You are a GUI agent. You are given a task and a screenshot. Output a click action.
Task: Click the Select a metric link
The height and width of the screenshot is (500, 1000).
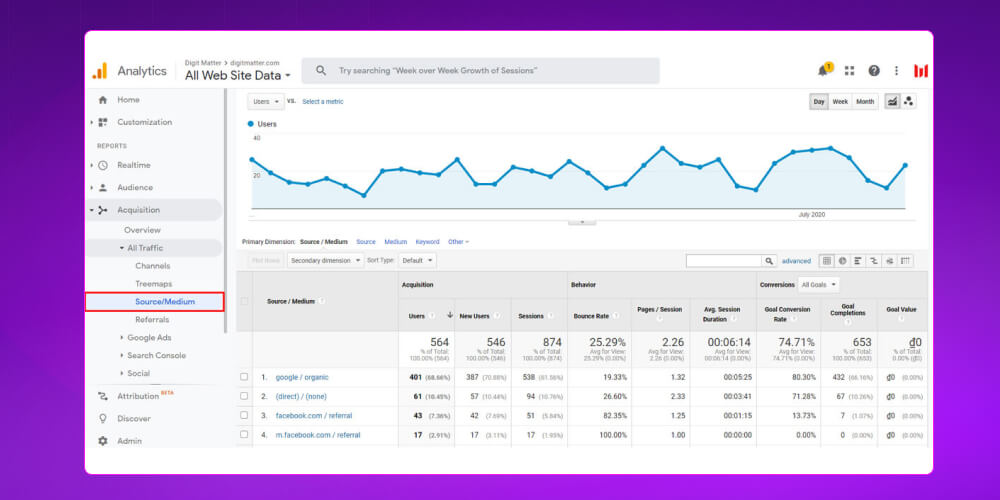point(323,101)
